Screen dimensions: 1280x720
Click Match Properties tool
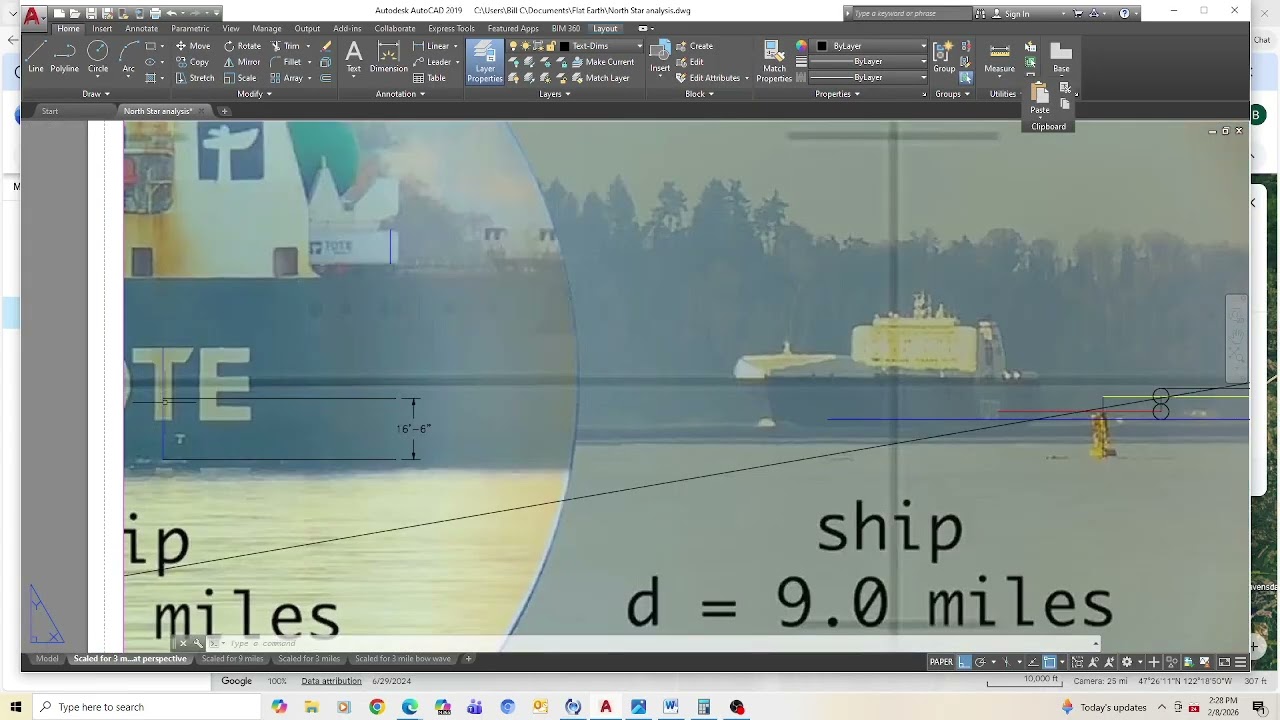[x=774, y=62]
